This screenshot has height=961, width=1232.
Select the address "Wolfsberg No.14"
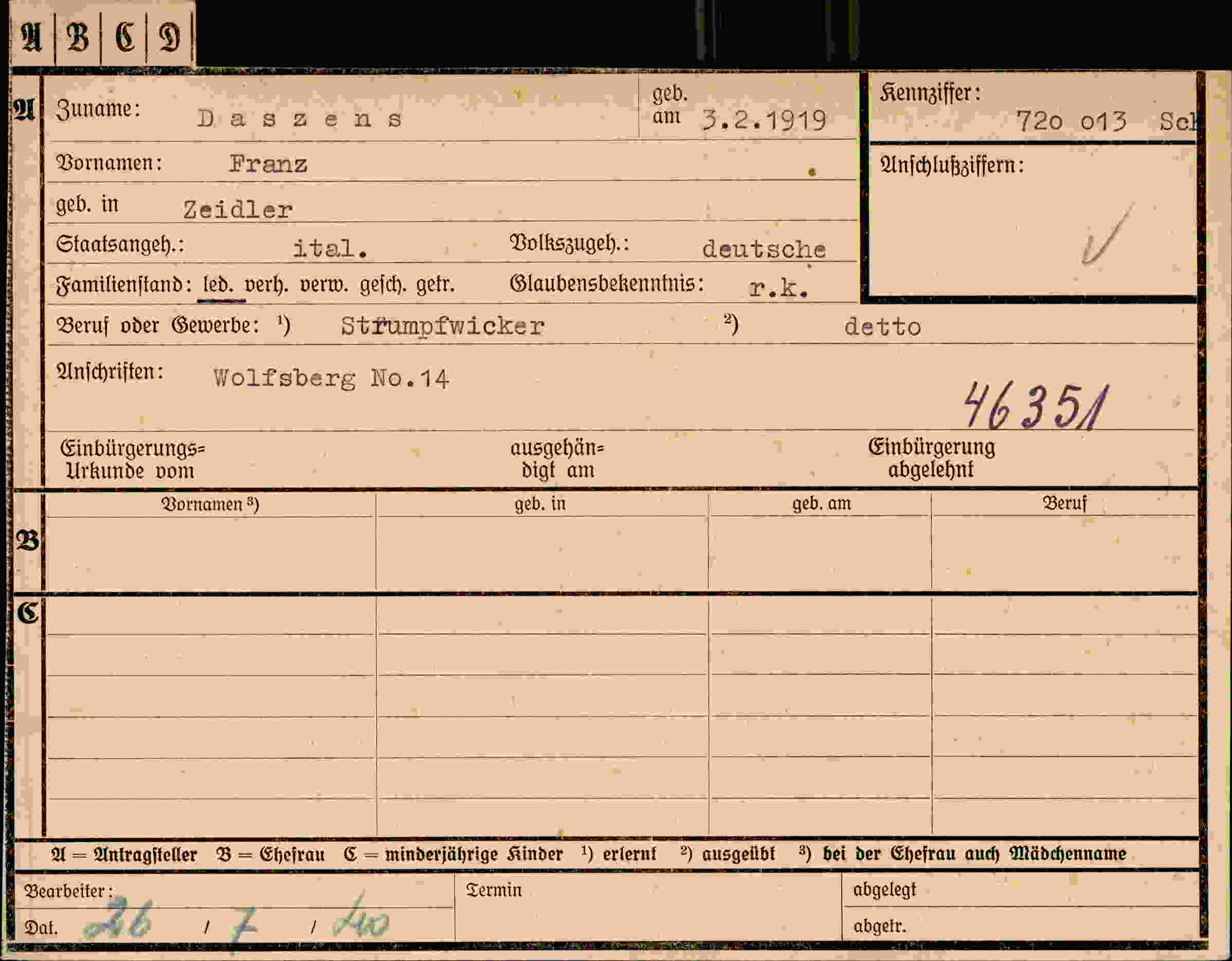coord(331,378)
